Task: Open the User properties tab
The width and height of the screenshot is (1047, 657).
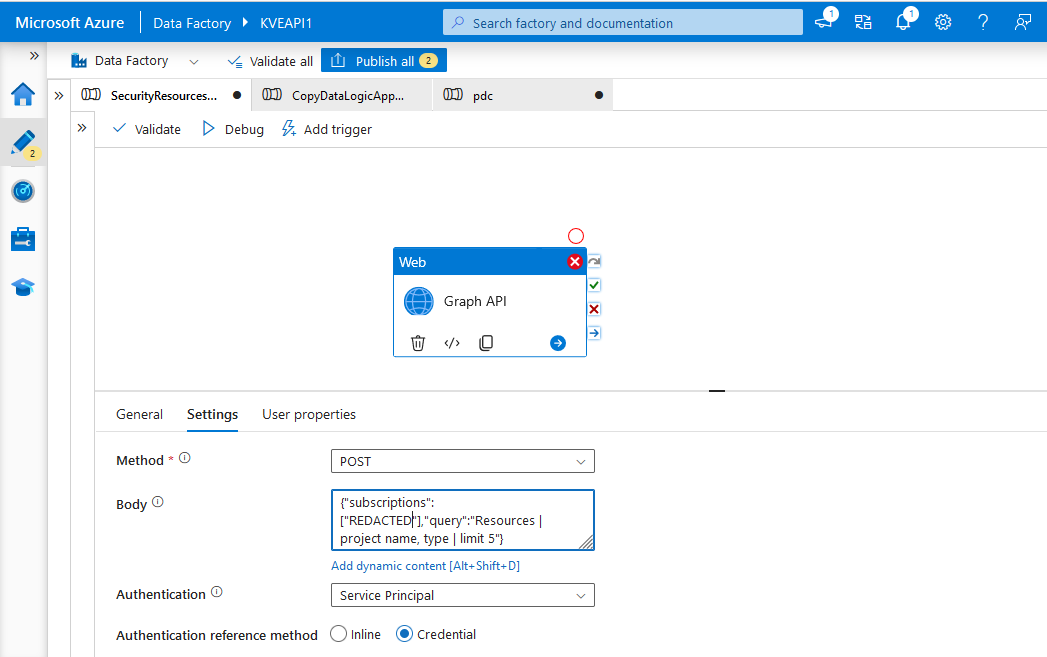Action: 308,414
